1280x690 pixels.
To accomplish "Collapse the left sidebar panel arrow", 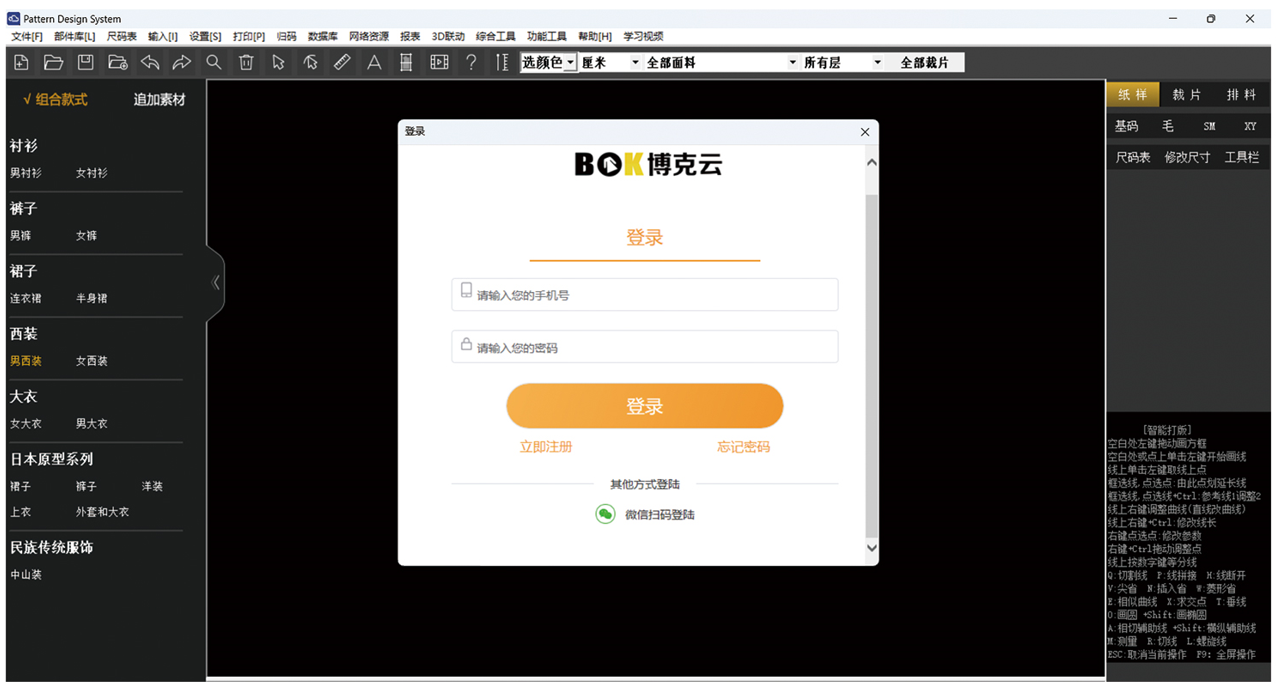I will pos(216,283).
